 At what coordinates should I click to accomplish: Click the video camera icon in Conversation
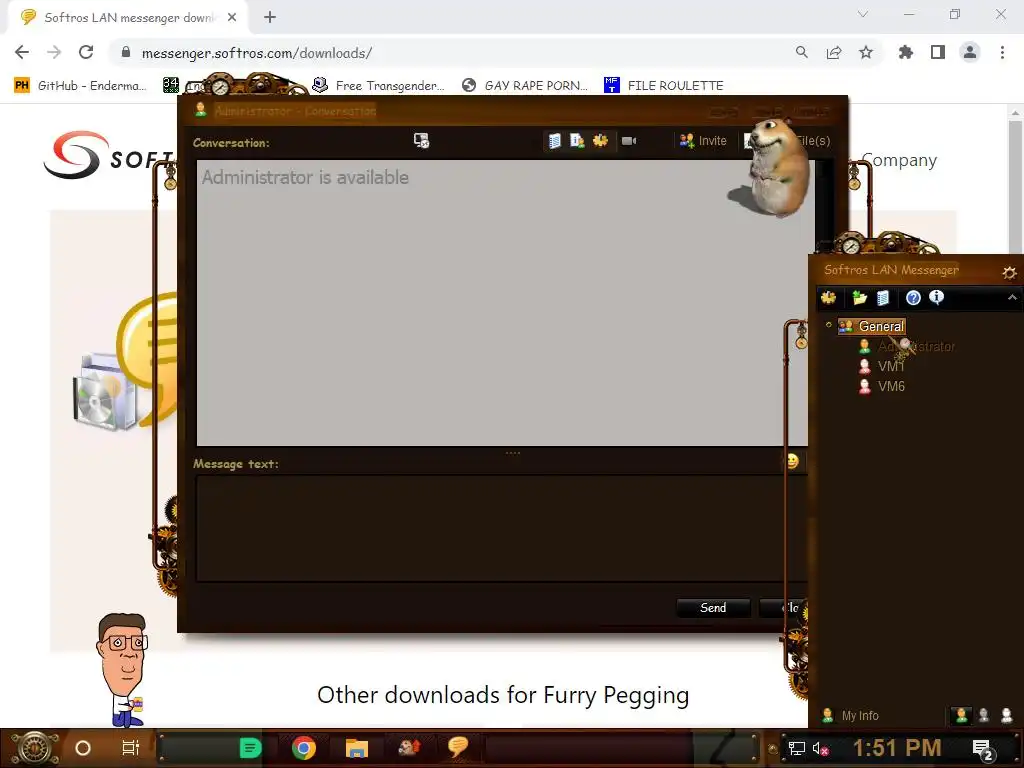click(629, 141)
